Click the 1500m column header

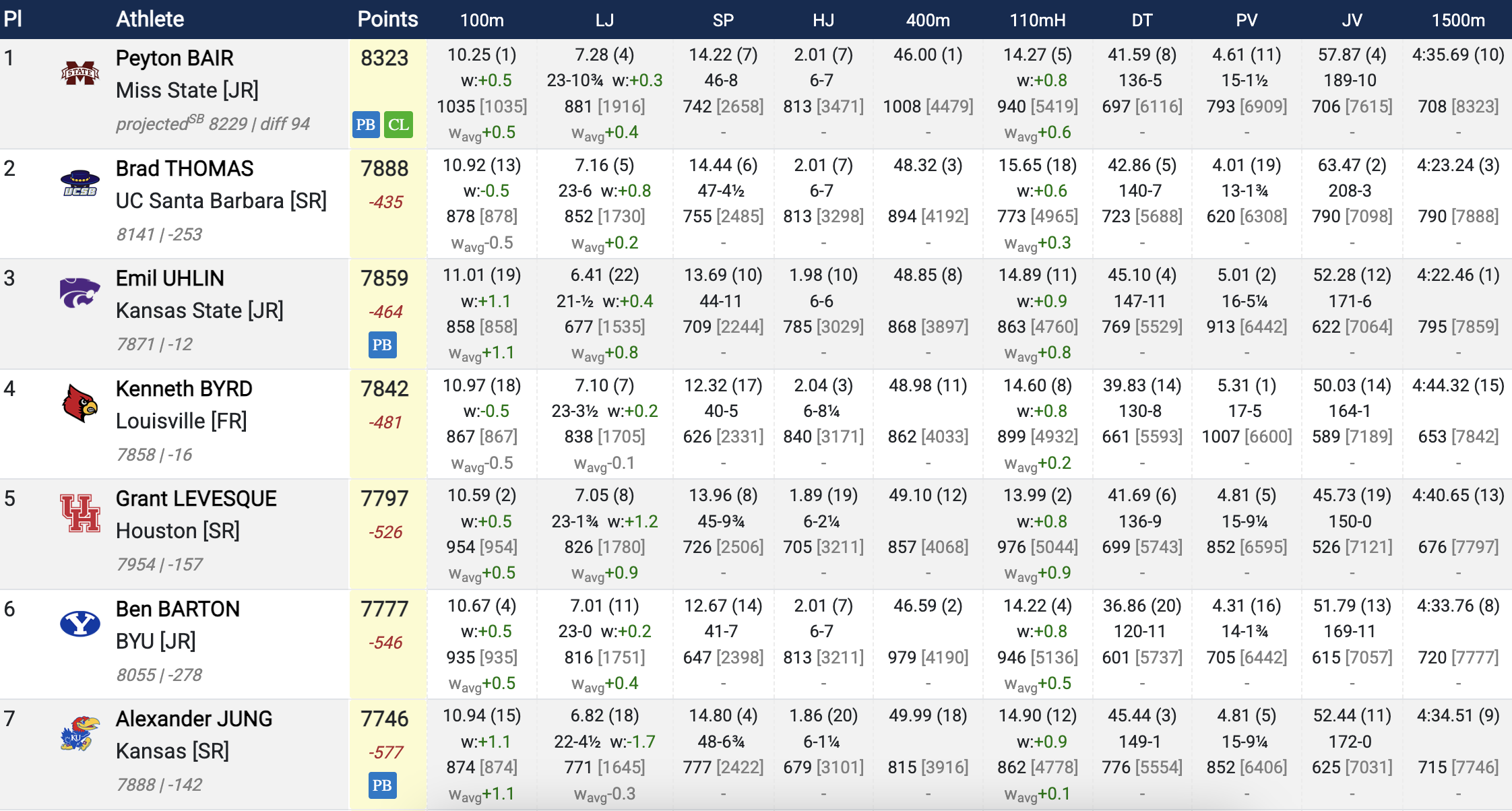pyautogui.click(x=1457, y=20)
